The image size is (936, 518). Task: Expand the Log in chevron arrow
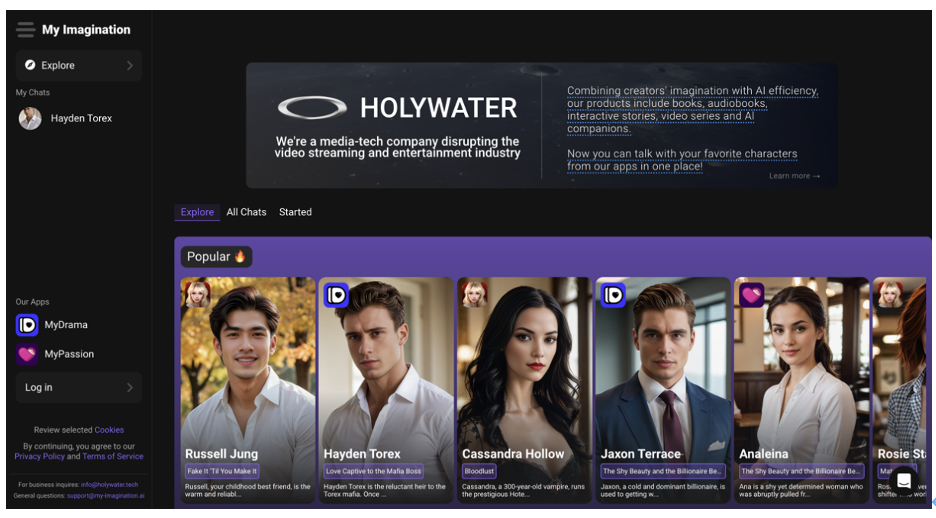[130, 388]
